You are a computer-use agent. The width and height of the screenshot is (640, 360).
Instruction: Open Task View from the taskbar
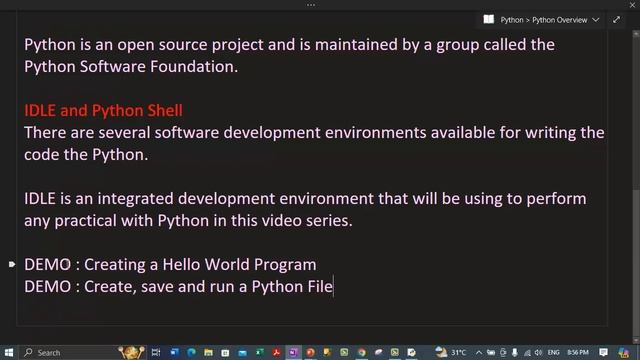(x=156, y=352)
